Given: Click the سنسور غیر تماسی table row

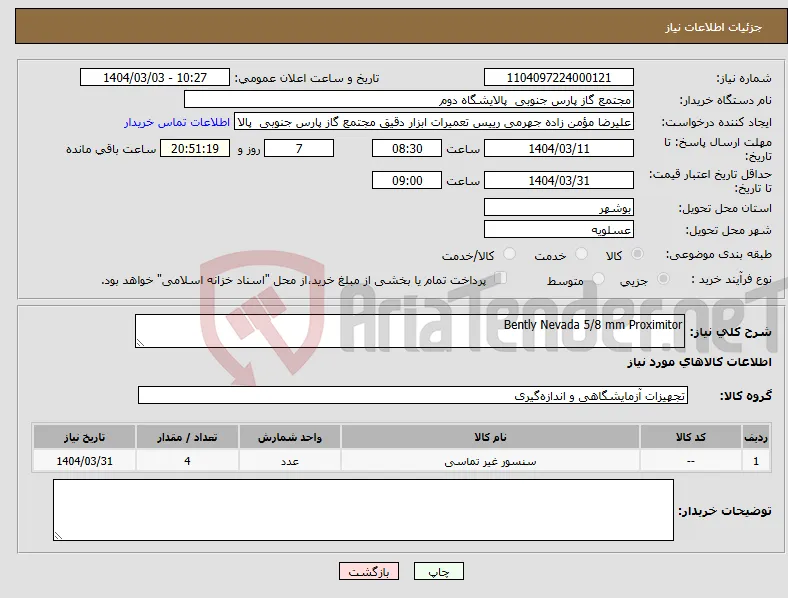Looking at the screenshot, I should [x=401, y=461].
